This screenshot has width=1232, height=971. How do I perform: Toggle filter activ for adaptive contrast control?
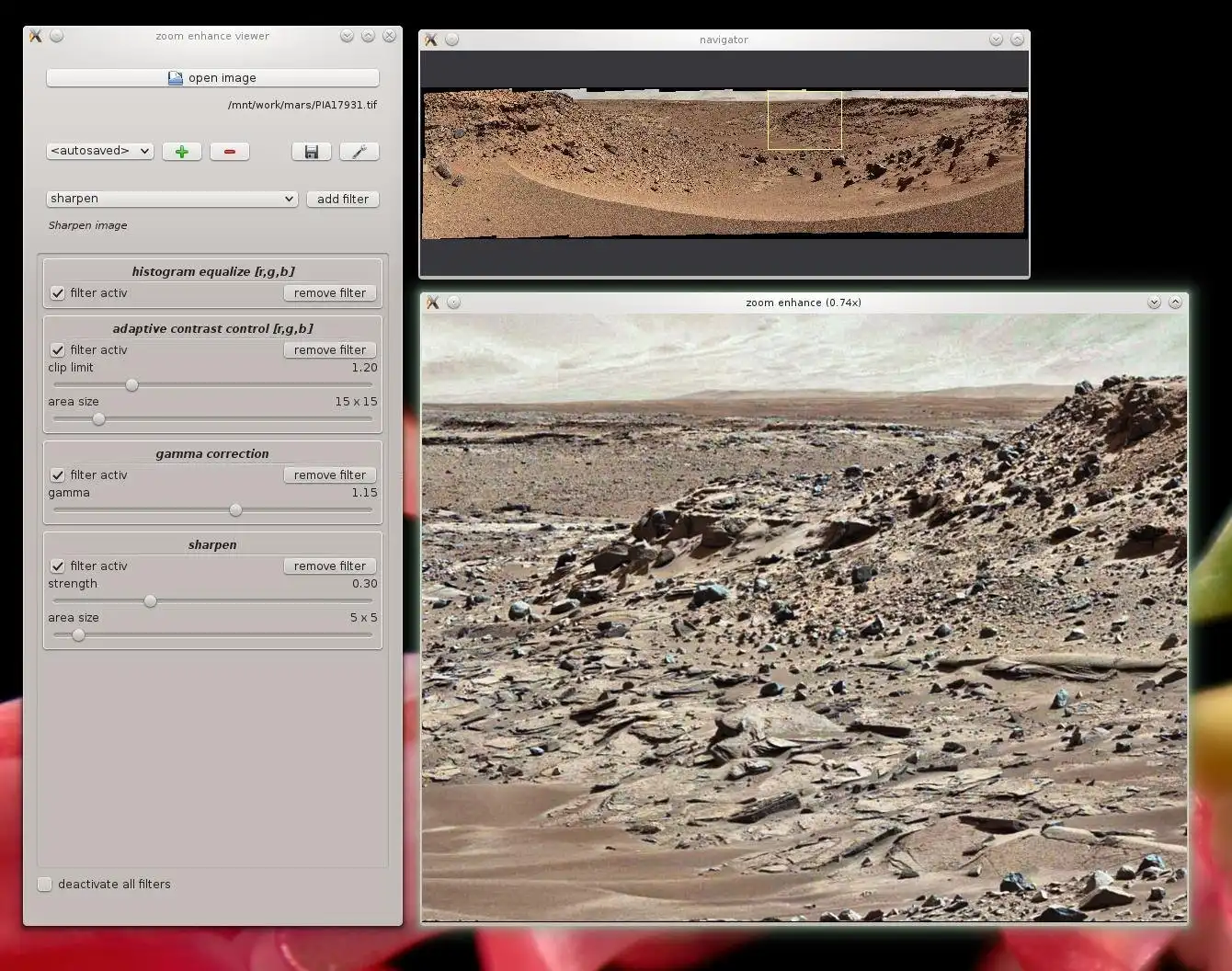coord(58,350)
